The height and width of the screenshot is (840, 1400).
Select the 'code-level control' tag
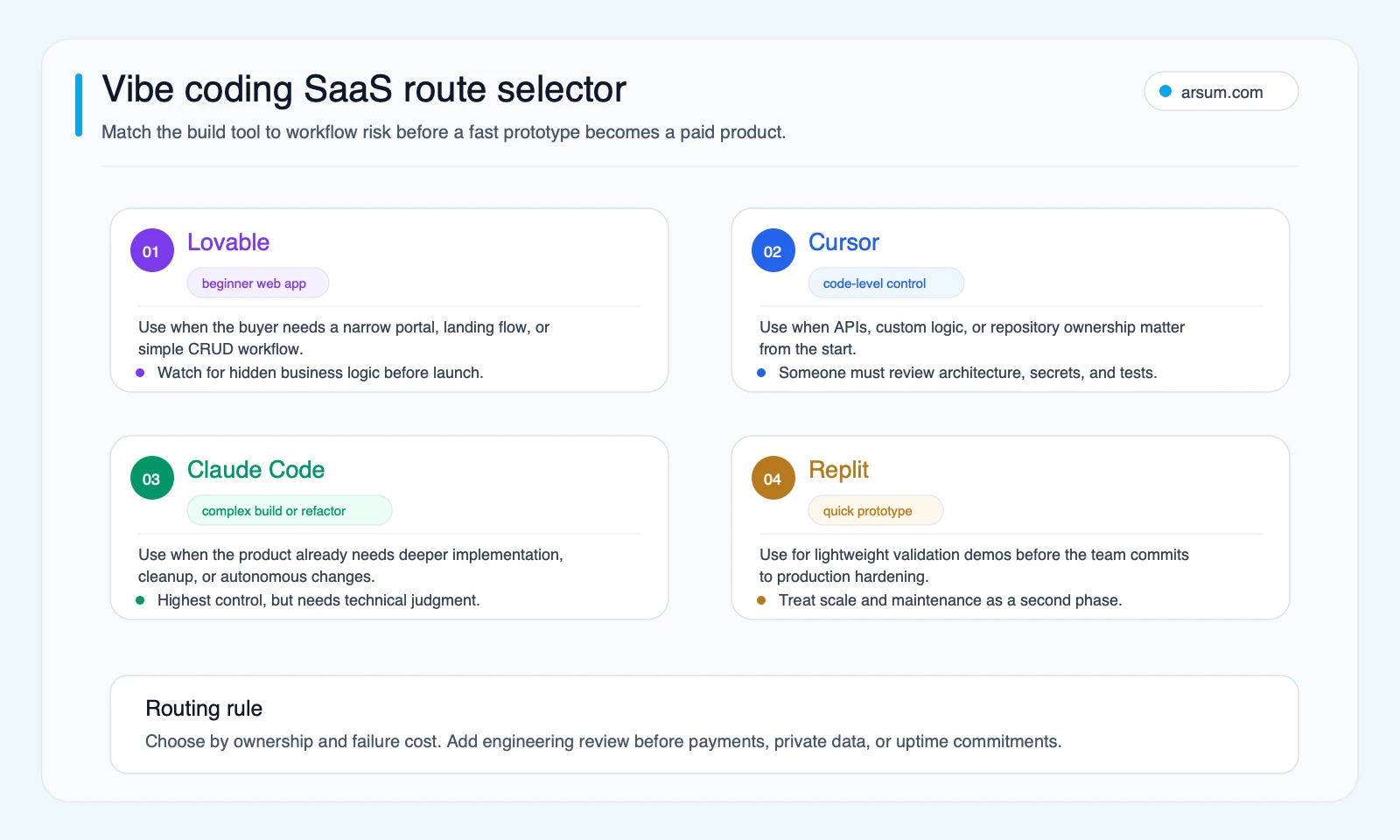point(886,283)
